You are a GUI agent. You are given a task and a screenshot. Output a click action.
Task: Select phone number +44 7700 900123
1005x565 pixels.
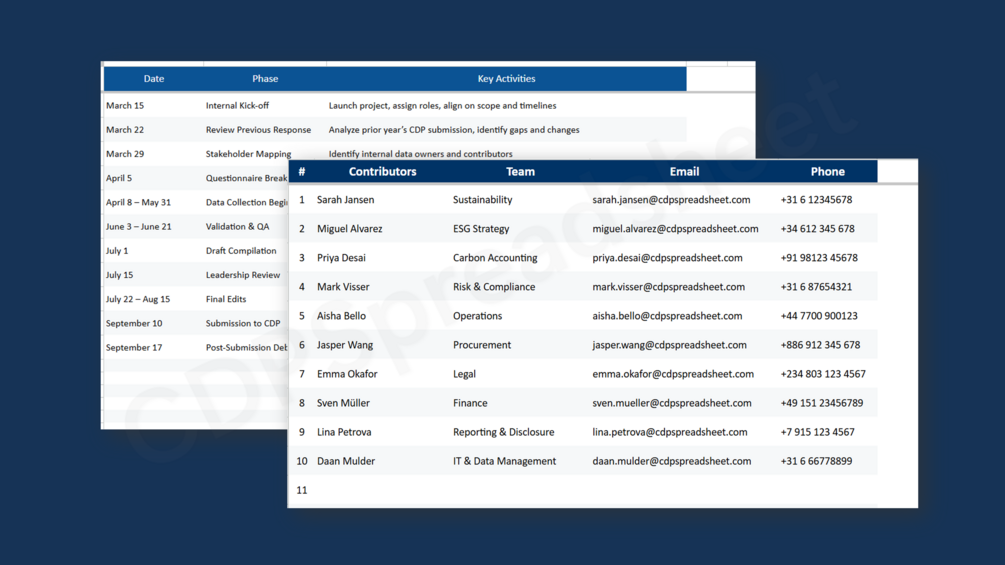[x=819, y=316]
